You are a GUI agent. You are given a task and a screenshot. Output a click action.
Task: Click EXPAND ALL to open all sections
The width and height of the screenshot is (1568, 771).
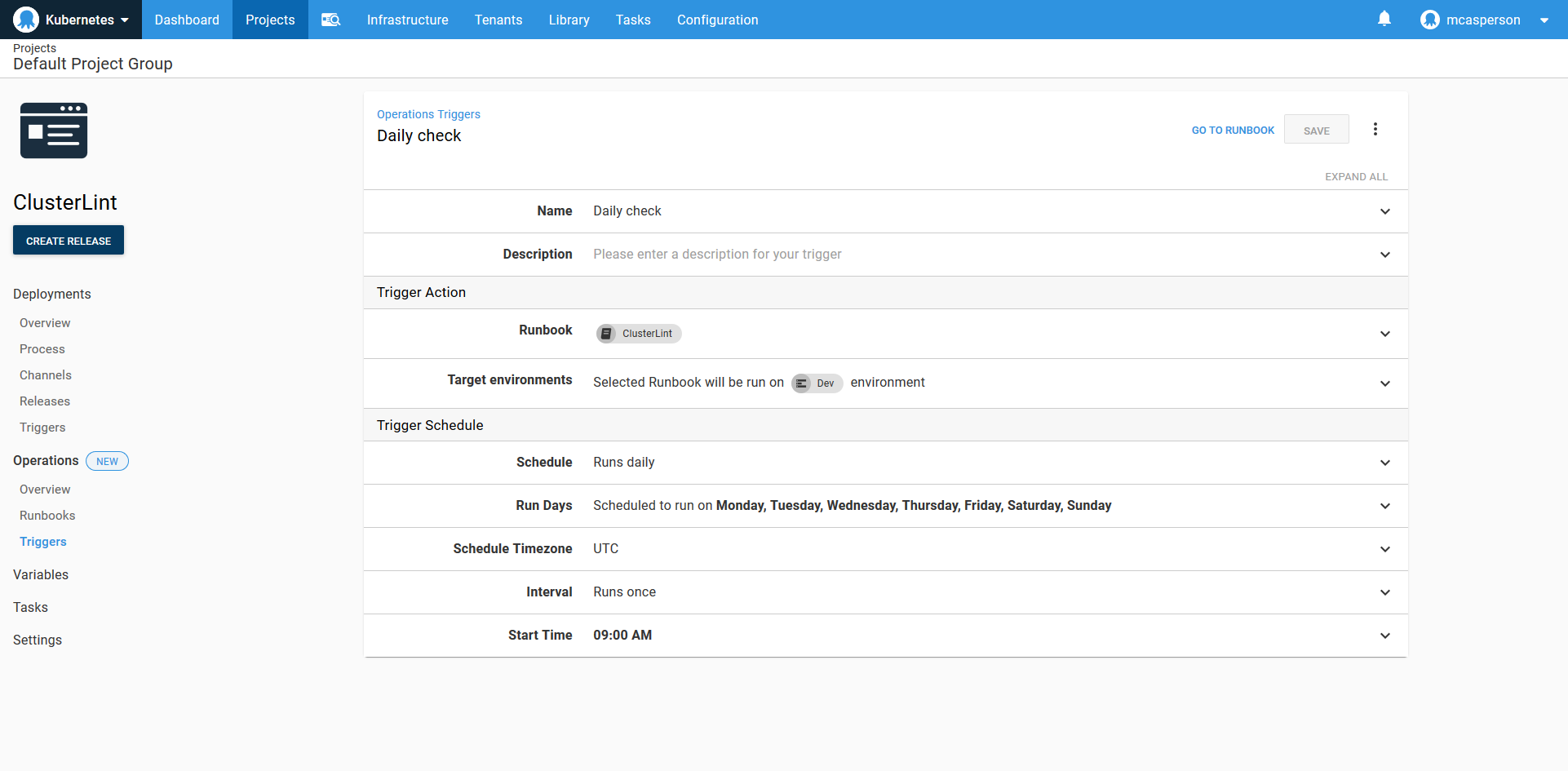coord(1357,176)
